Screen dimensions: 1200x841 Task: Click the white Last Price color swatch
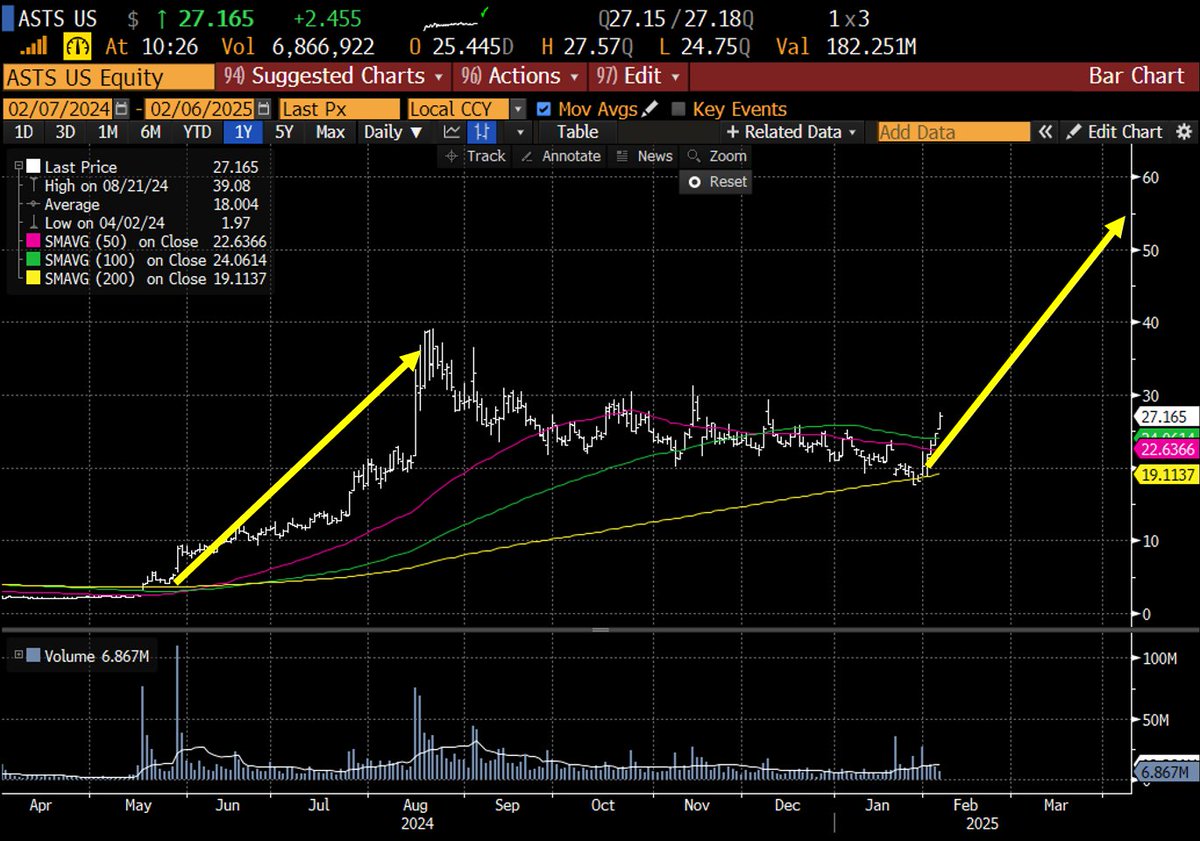[x=35, y=167]
